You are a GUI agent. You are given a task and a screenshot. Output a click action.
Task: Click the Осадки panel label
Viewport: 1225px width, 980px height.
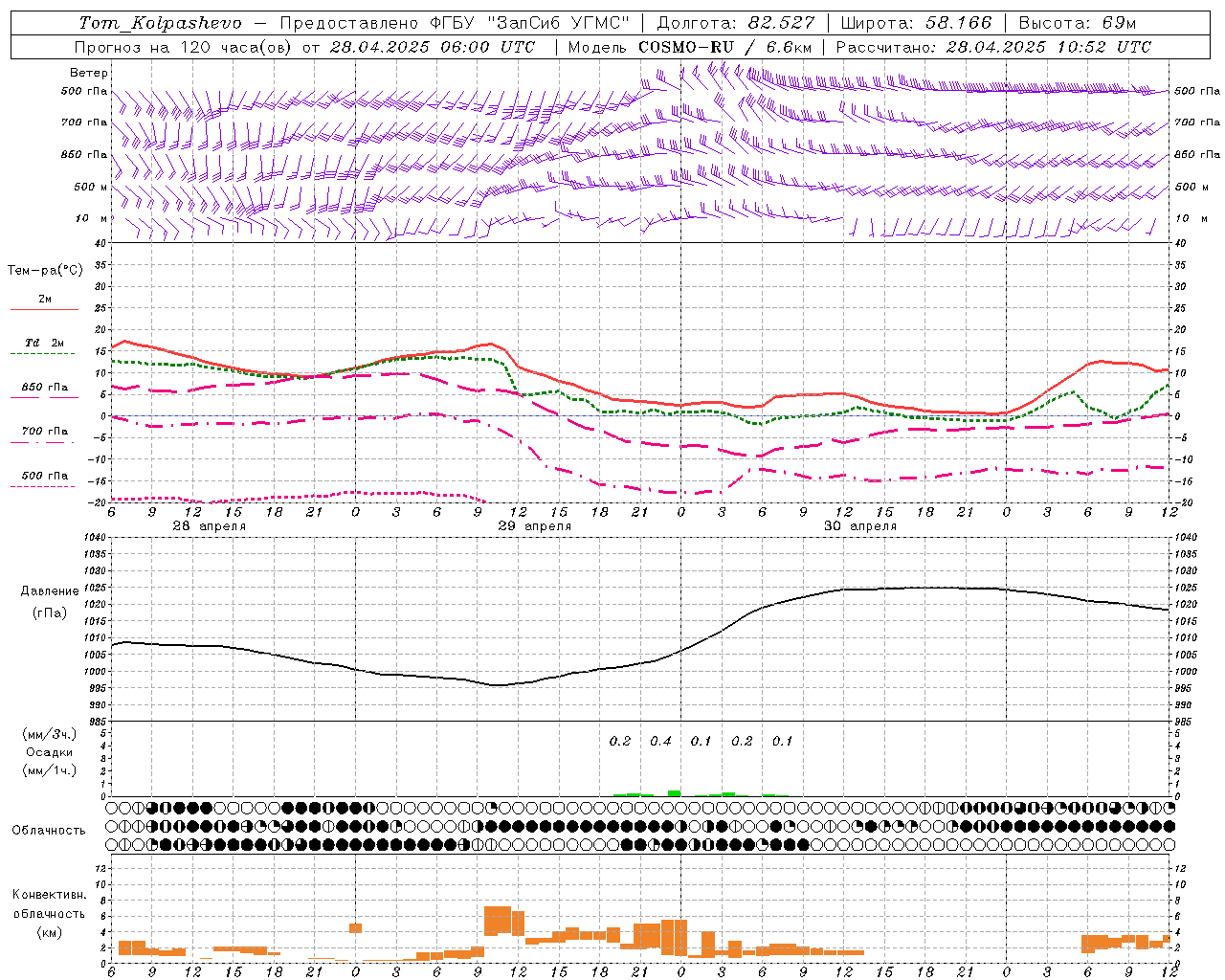pos(50,752)
